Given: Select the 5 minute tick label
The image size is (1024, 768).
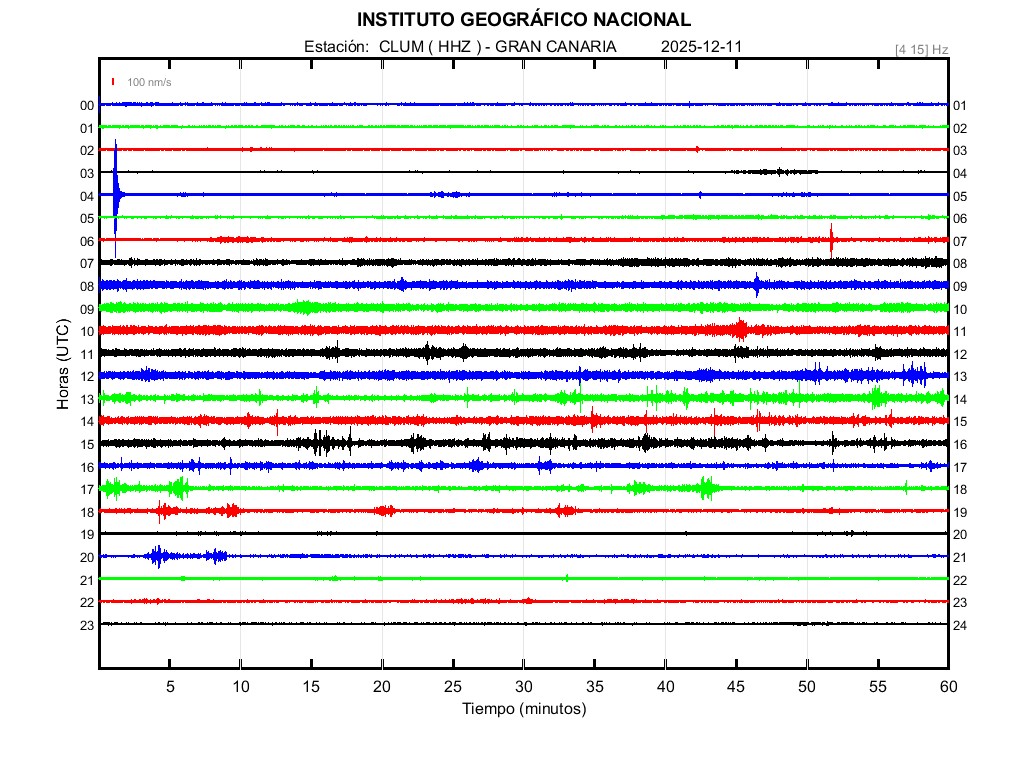Looking at the screenshot, I should pyautogui.click(x=170, y=686).
